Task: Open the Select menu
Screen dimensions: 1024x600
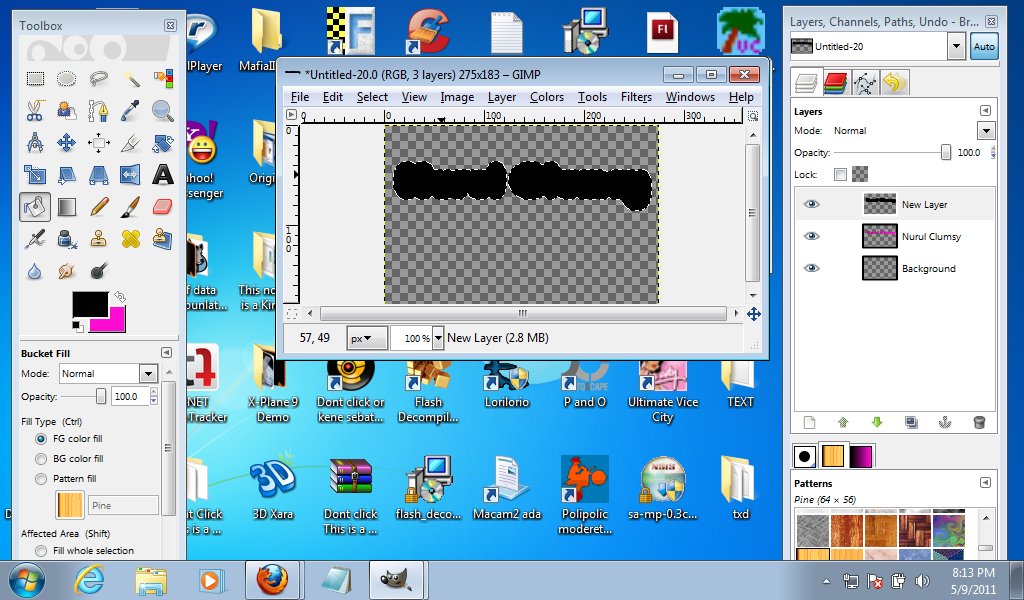Action: click(372, 97)
